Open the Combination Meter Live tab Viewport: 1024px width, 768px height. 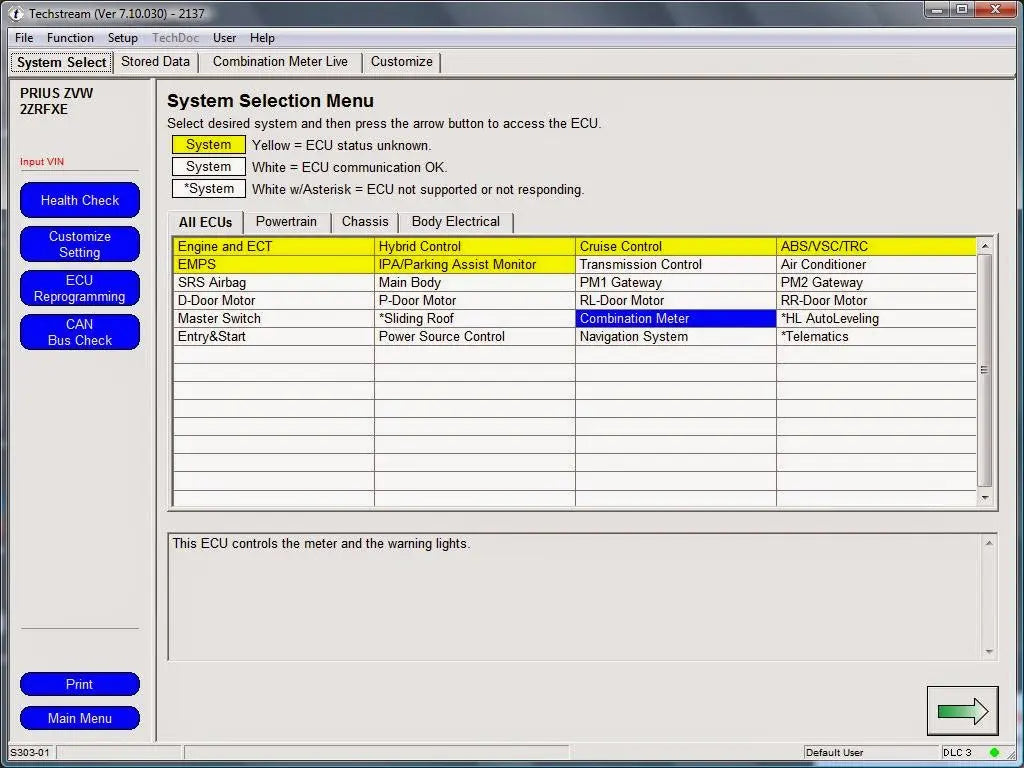pos(280,62)
